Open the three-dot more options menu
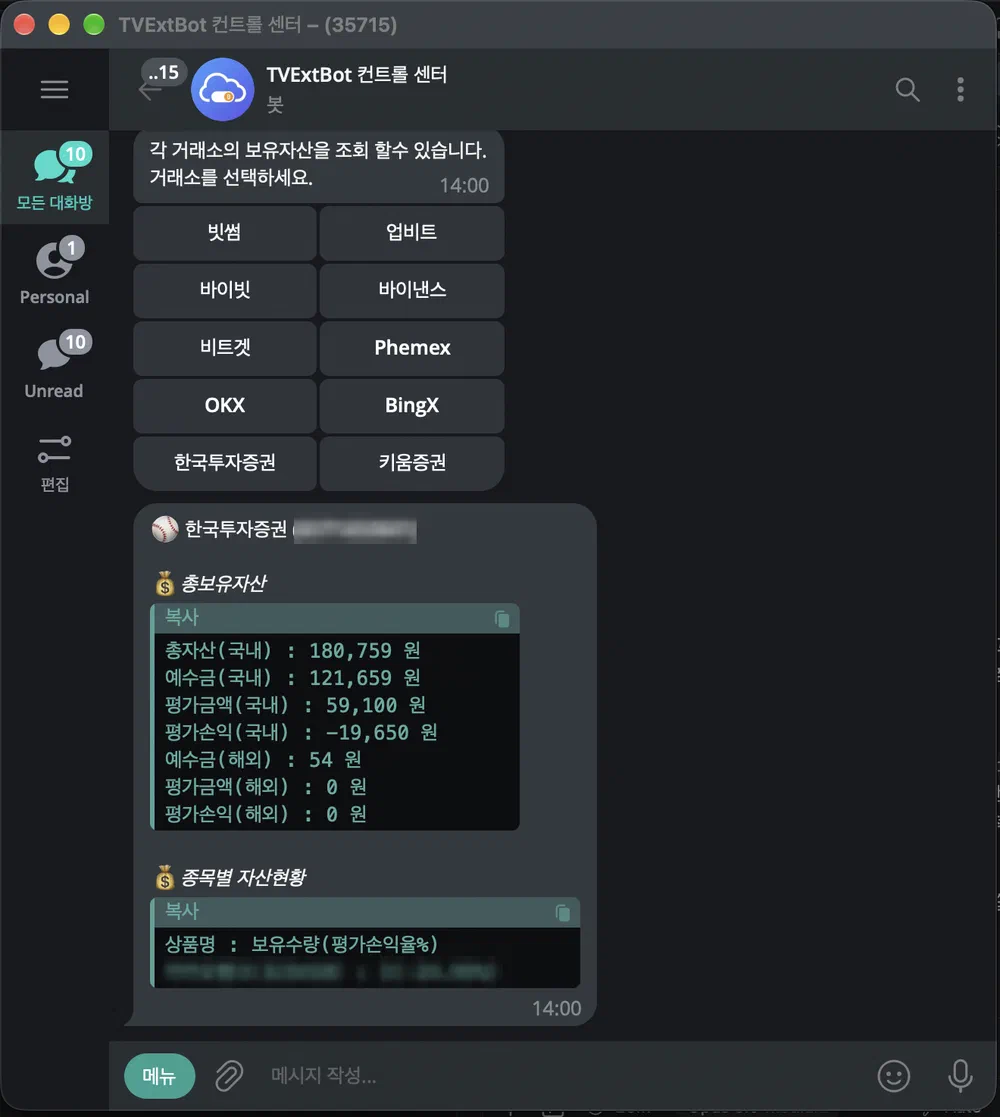 pyautogui.click(x=960, y=90)
